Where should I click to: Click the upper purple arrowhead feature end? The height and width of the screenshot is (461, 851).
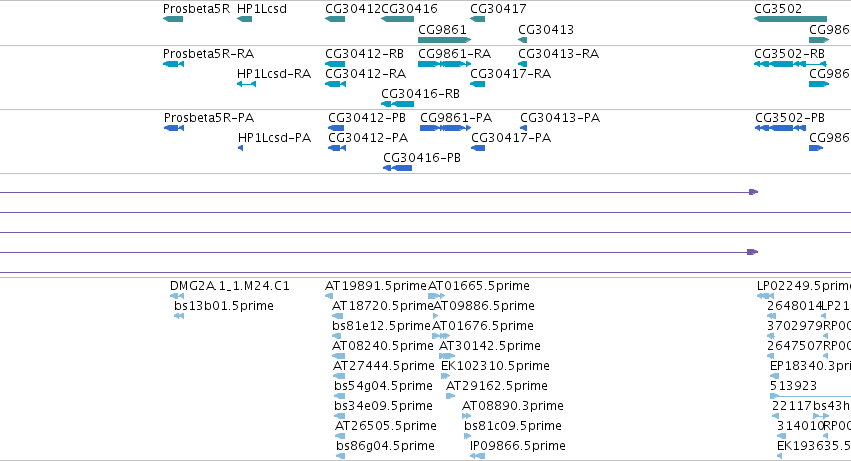pos(754,192)
